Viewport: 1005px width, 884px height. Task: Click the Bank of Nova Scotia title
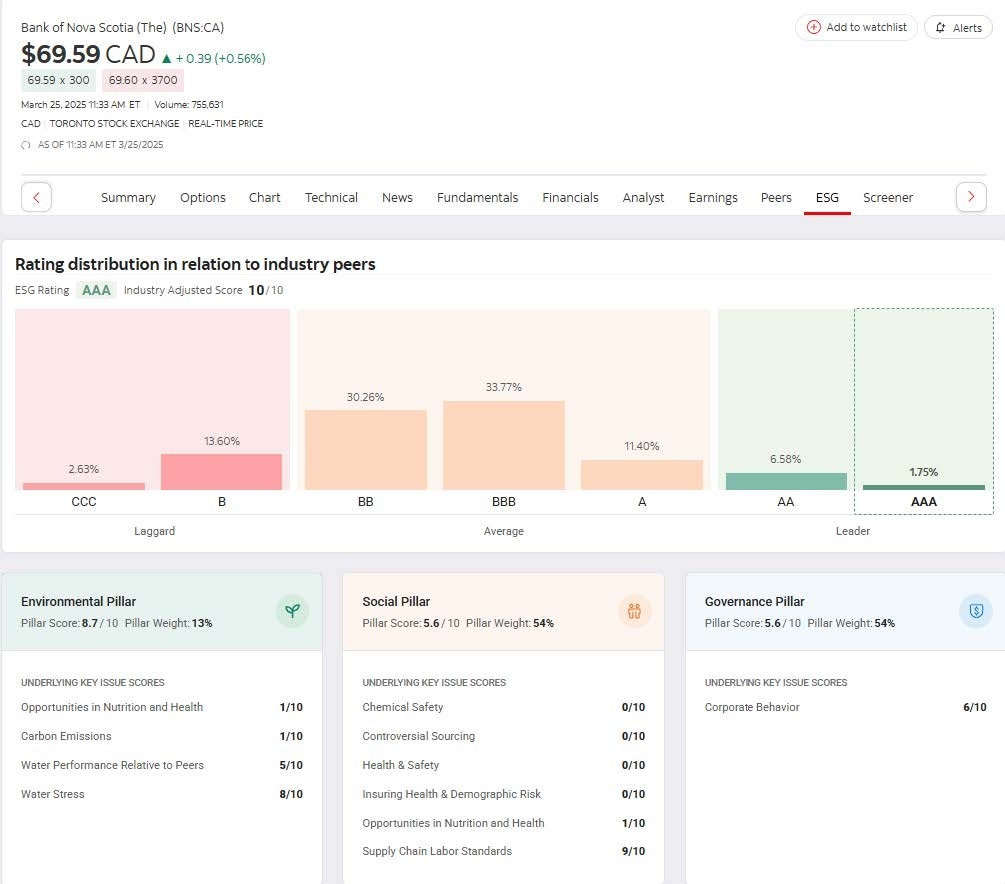coord(122,28)
